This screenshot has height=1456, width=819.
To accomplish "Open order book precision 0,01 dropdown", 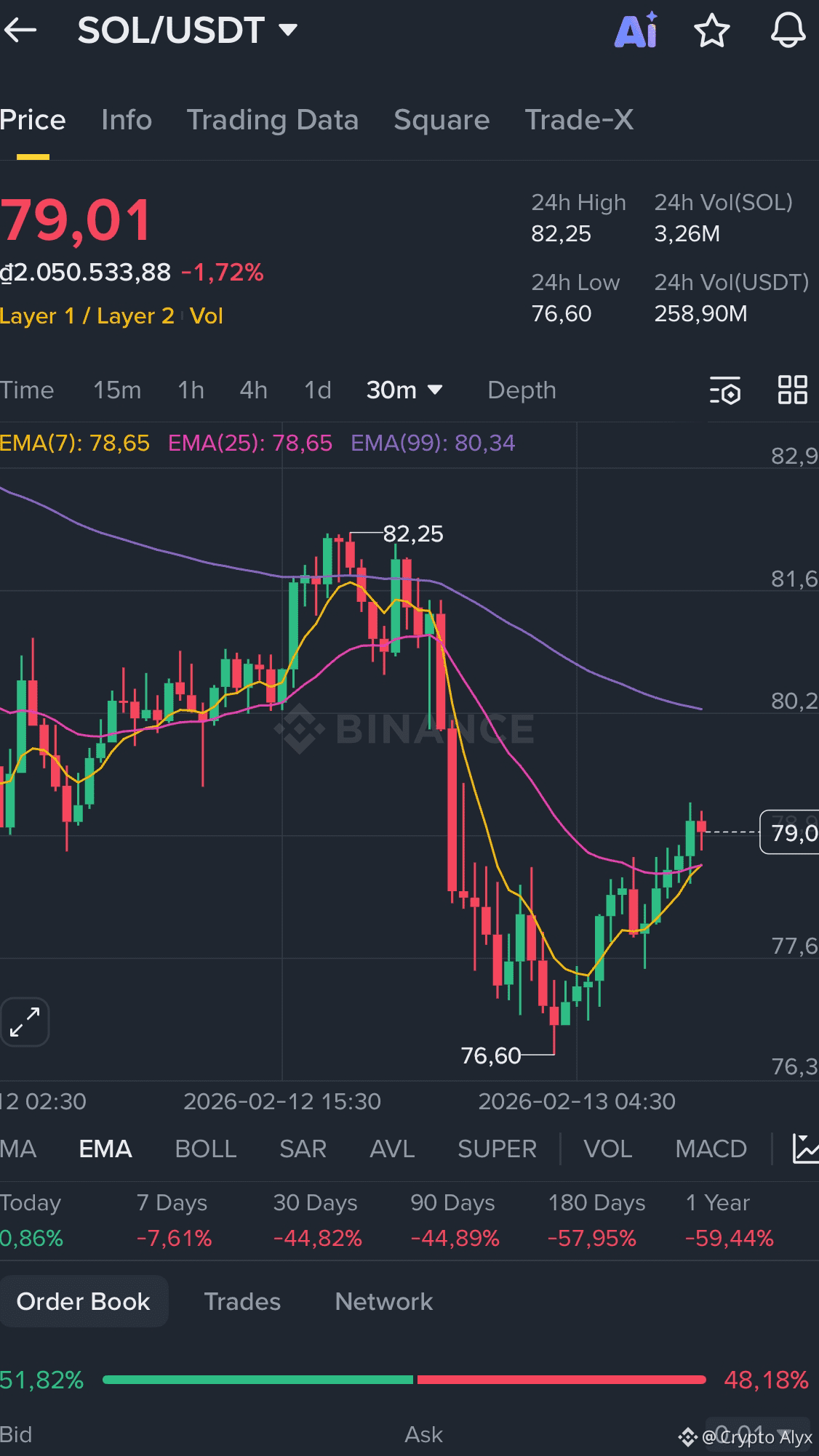I will click(x=756, y=1434).
